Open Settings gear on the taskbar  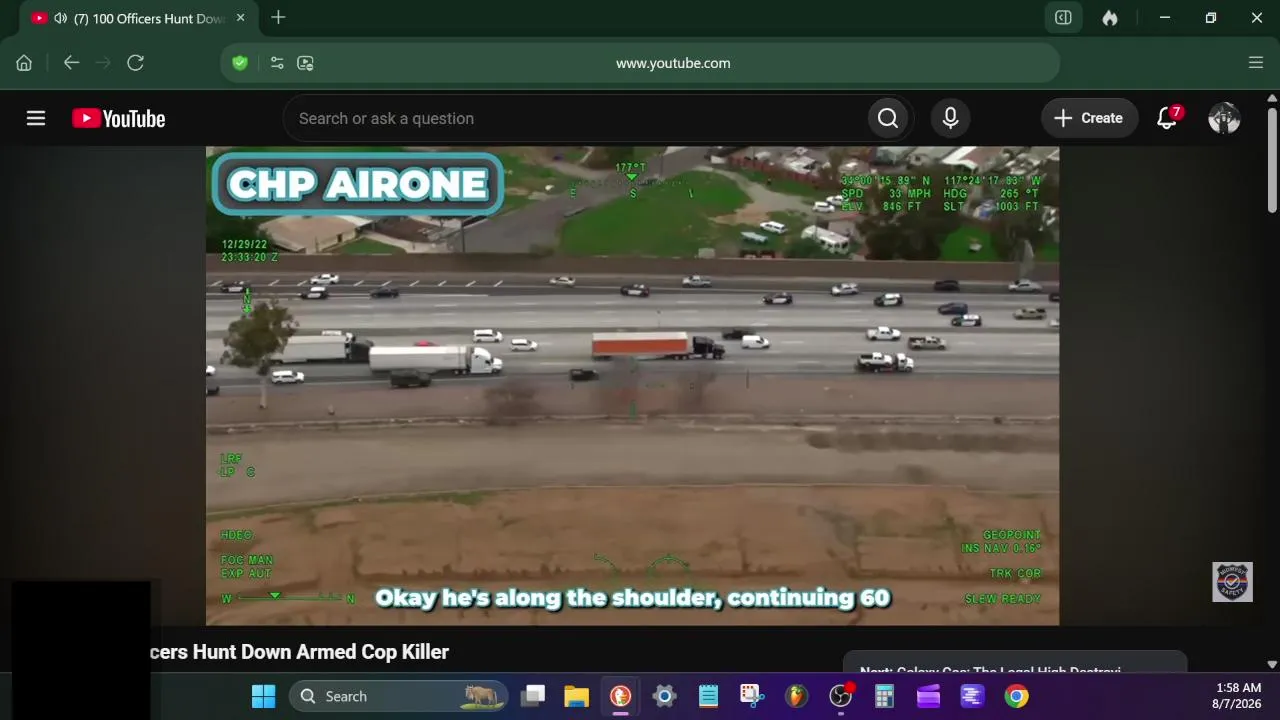[664, 696]
